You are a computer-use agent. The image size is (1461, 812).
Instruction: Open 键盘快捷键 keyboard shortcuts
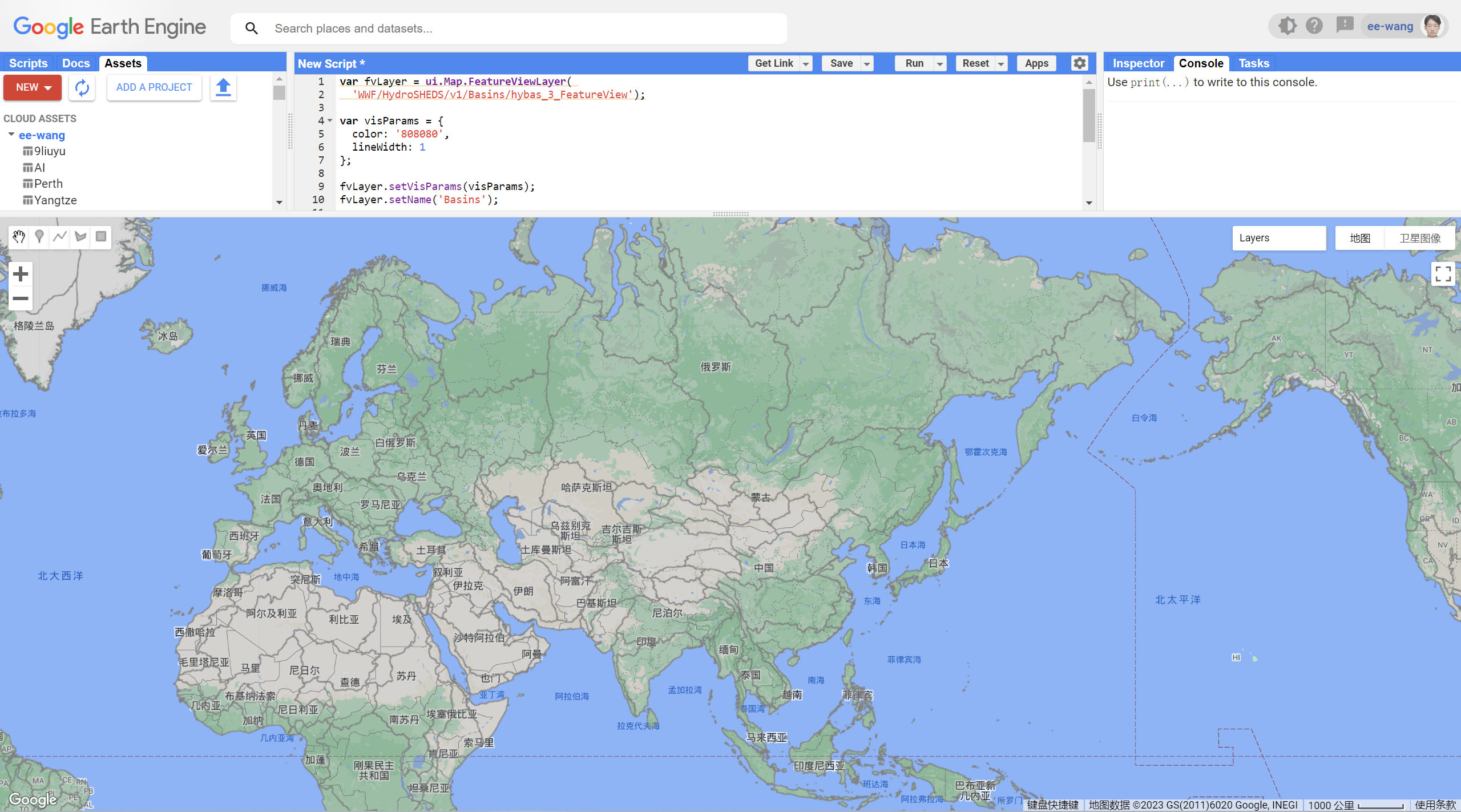(x=1053, y=805)
